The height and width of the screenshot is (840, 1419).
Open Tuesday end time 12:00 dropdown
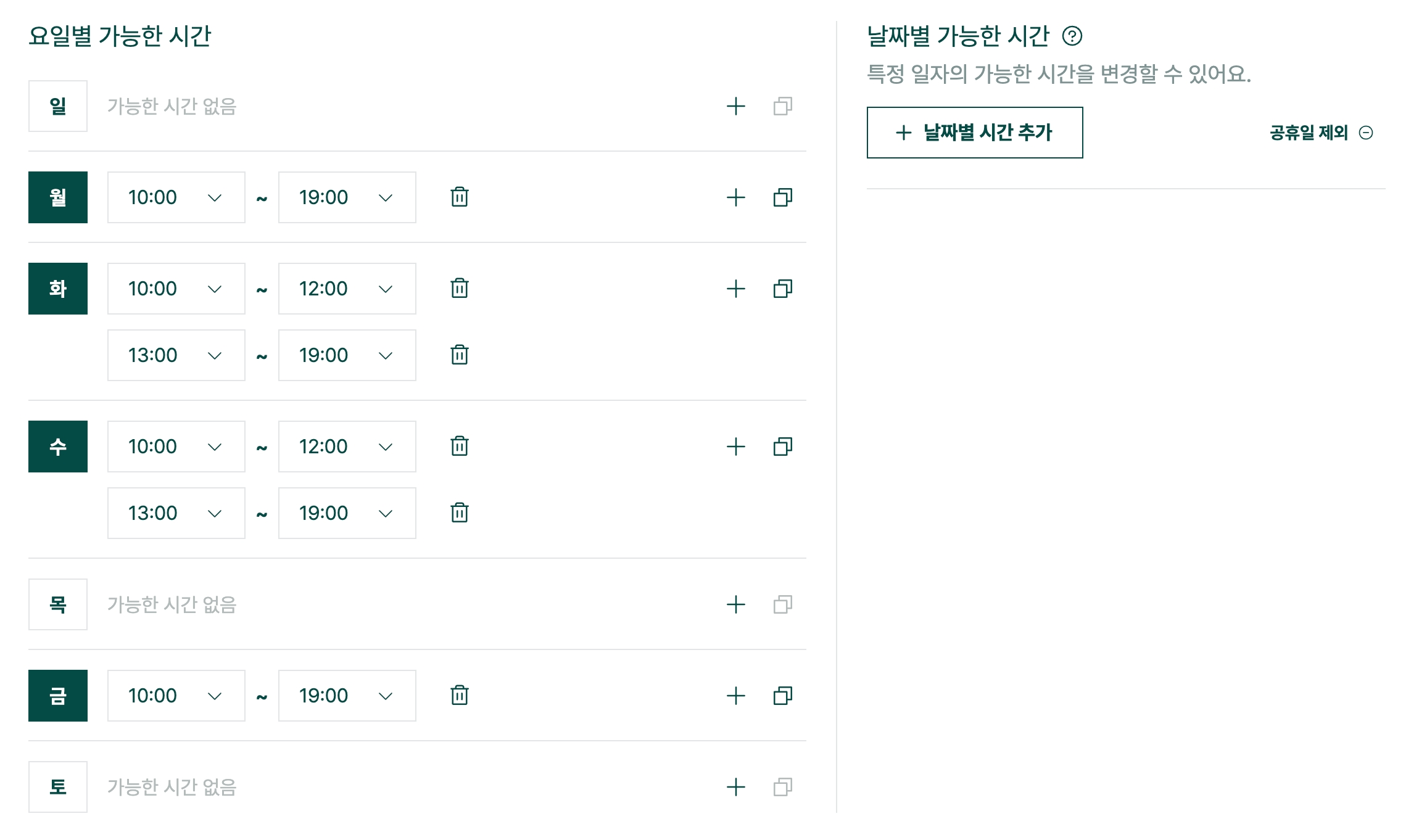347,289
